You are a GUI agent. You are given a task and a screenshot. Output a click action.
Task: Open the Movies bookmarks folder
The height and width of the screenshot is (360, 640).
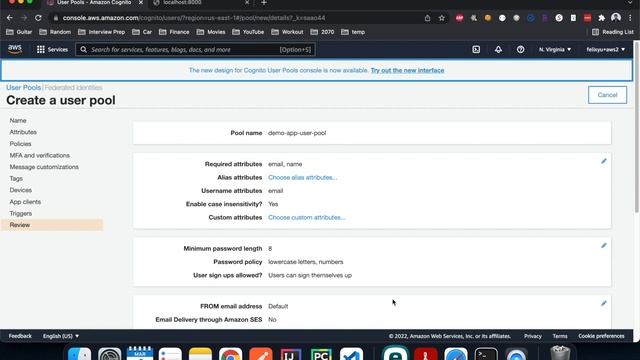211,32
